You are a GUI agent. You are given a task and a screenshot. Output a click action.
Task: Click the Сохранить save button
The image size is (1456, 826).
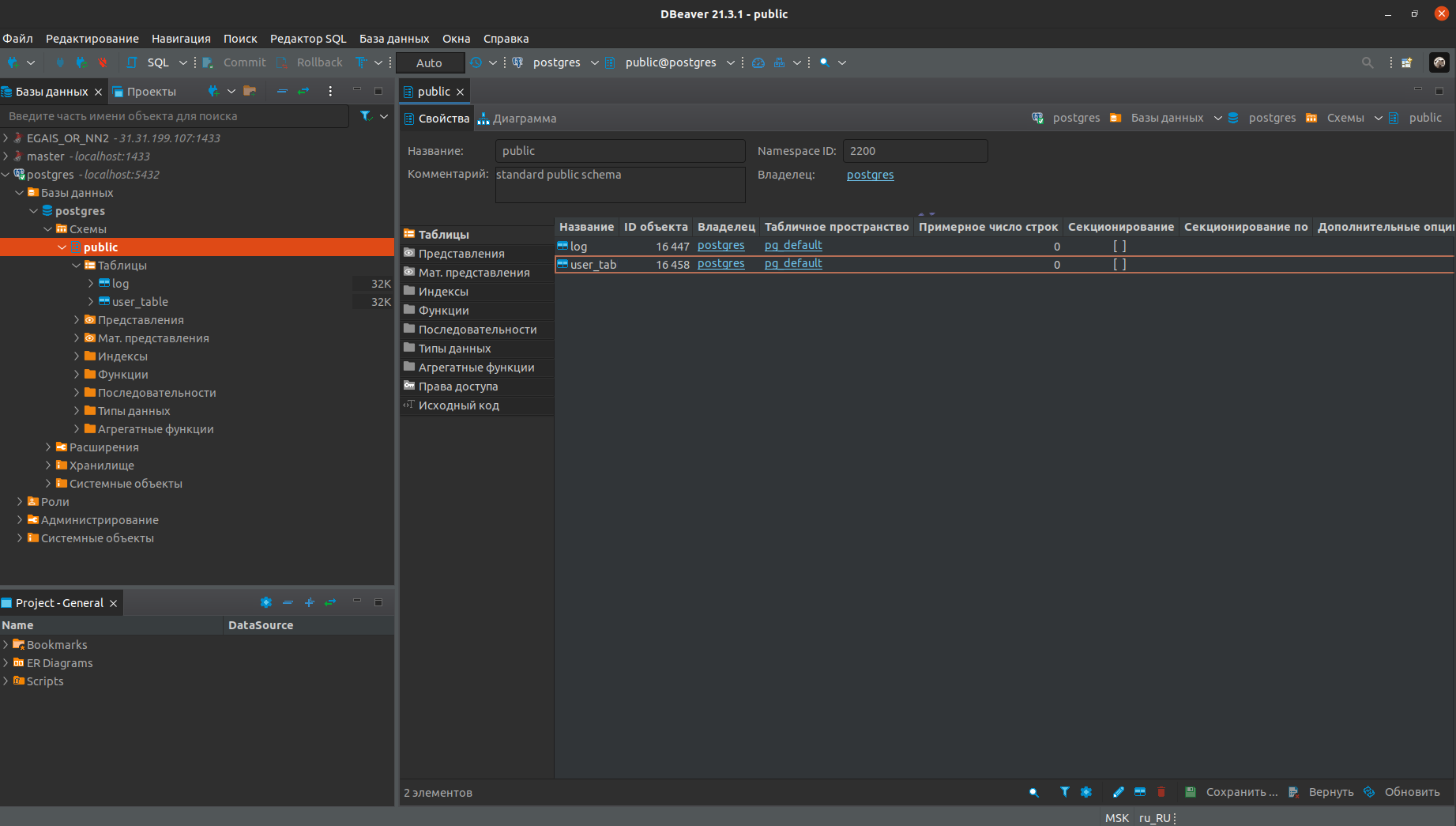coord(1231,792)
